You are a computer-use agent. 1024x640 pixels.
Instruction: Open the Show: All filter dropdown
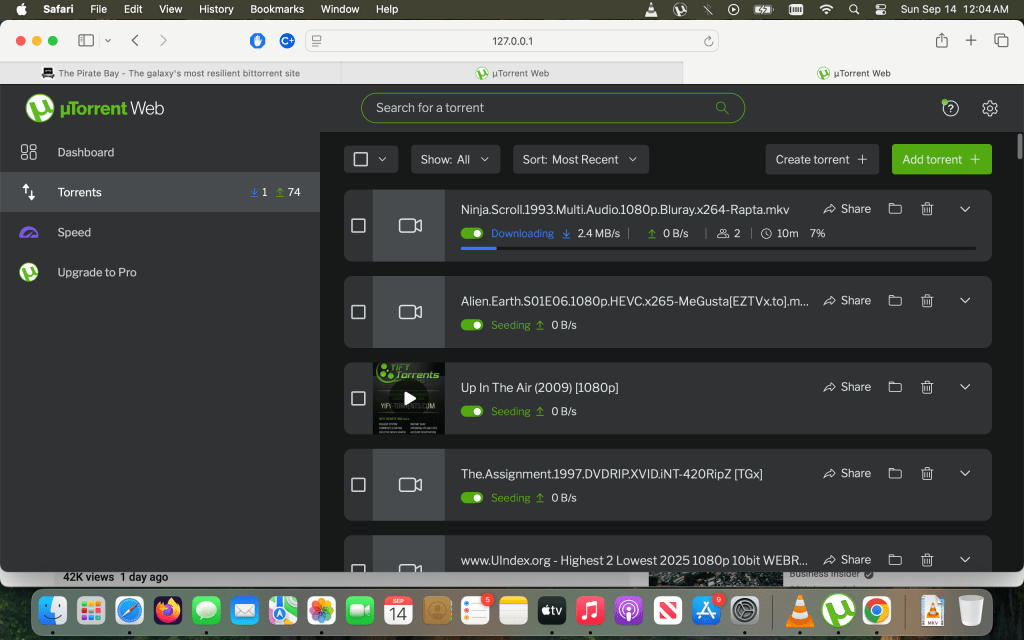pyautogui.click(x=456, y=159)
